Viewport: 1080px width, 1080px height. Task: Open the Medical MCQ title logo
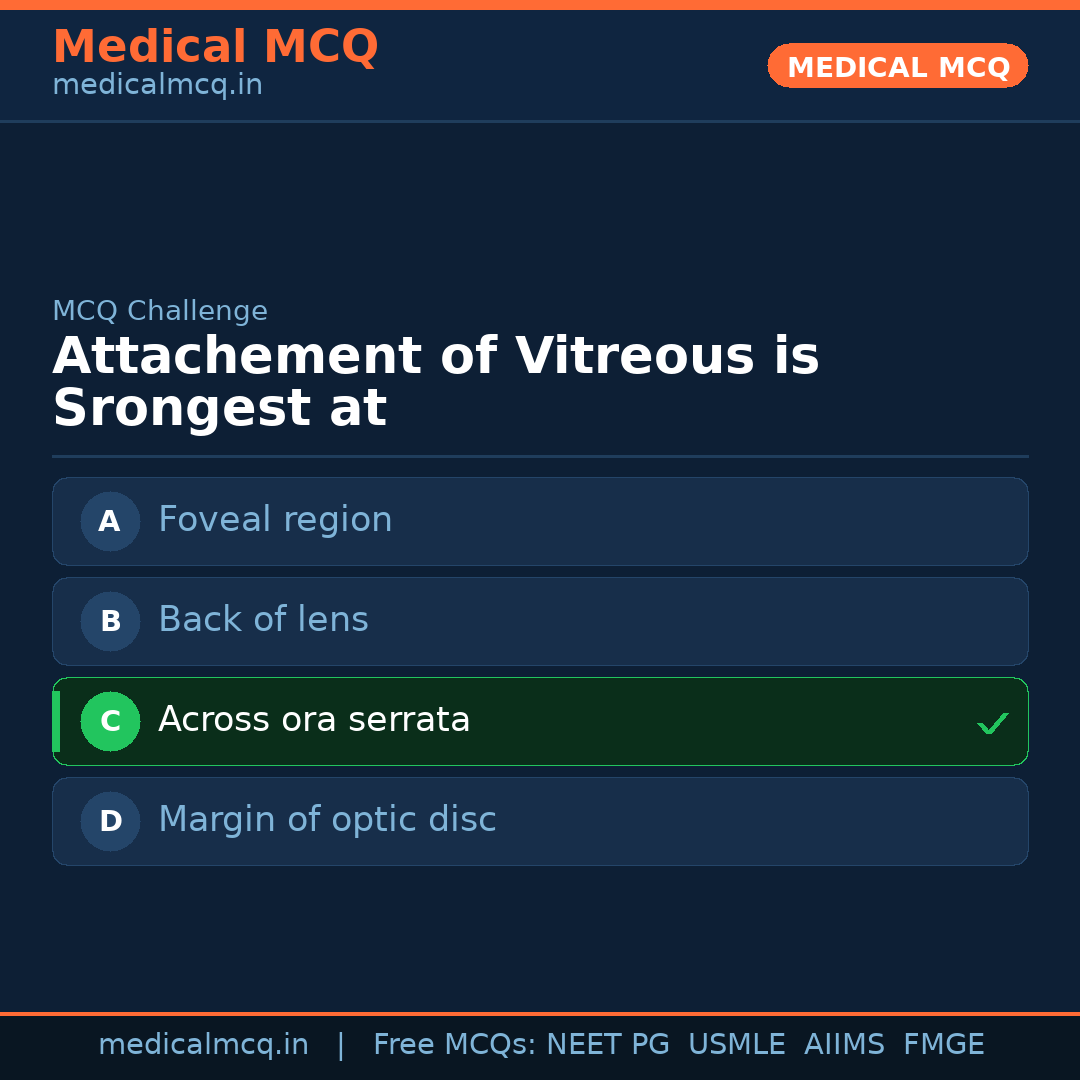point(215,47)
